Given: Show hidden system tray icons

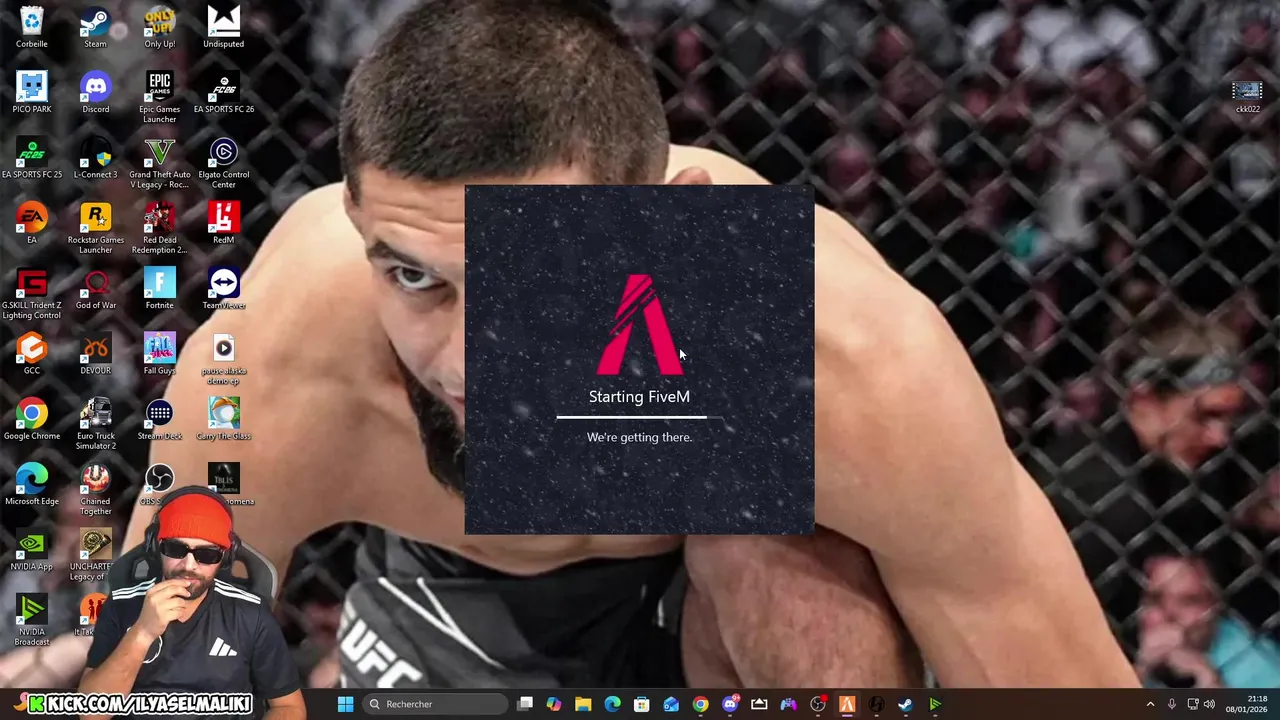Looking at the screenshot, I should (x=1150, y=704).
